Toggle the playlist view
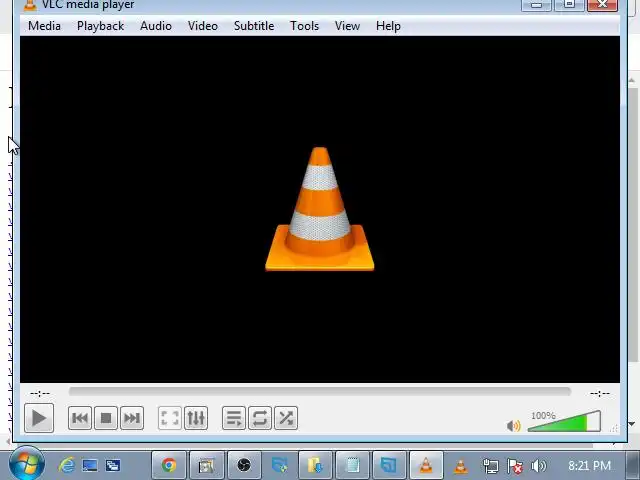Viewport: 640px width, 480px height. point(234,418)
